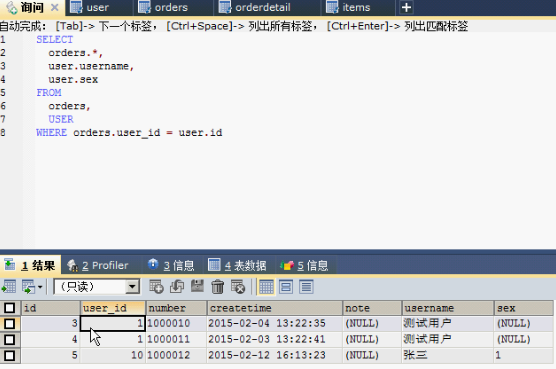Sort by the createtime column header
Image resolution: width=556 pixels, height=369 pixels.
275,308
